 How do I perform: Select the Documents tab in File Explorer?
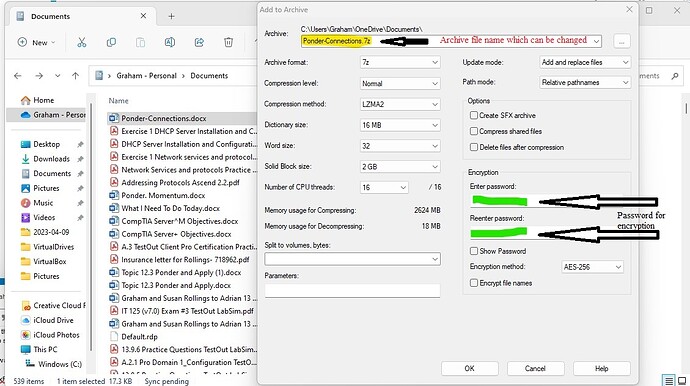(x=82, y=16)
